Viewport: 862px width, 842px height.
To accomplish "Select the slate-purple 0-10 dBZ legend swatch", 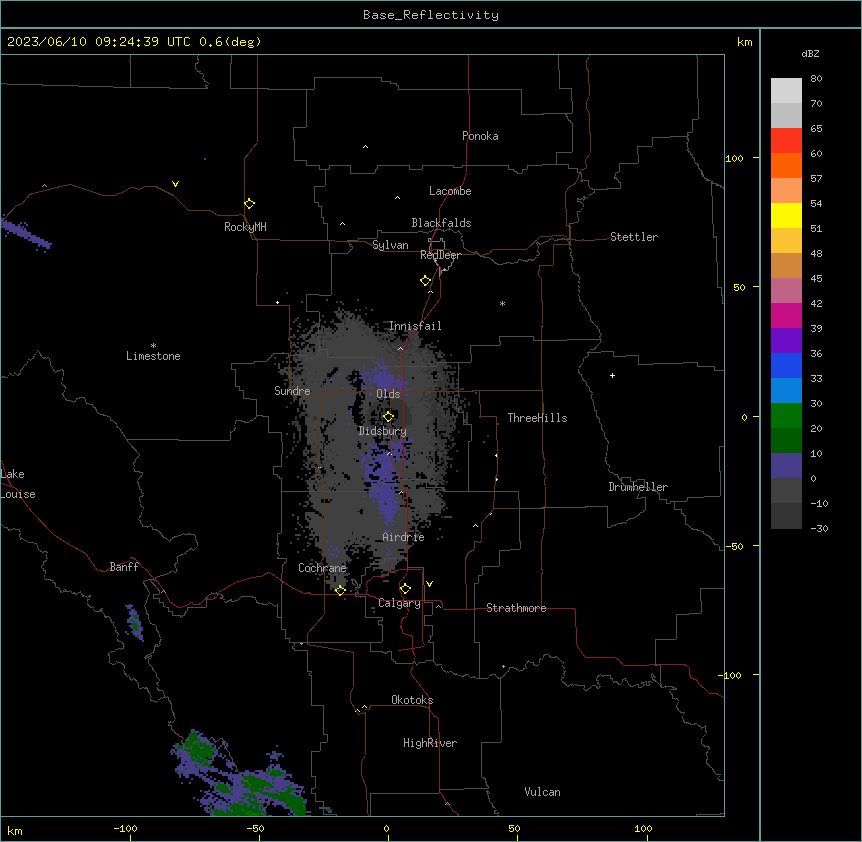I will [786, 466].
